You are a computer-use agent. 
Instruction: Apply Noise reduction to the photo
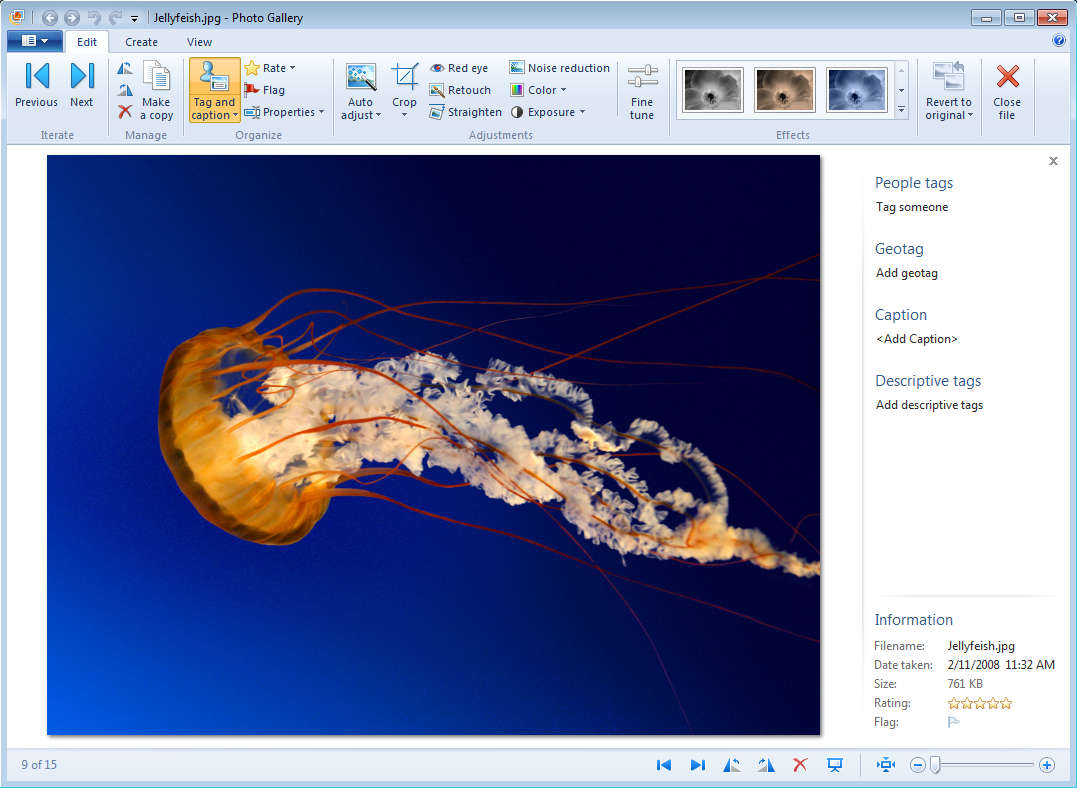[559, 68]
